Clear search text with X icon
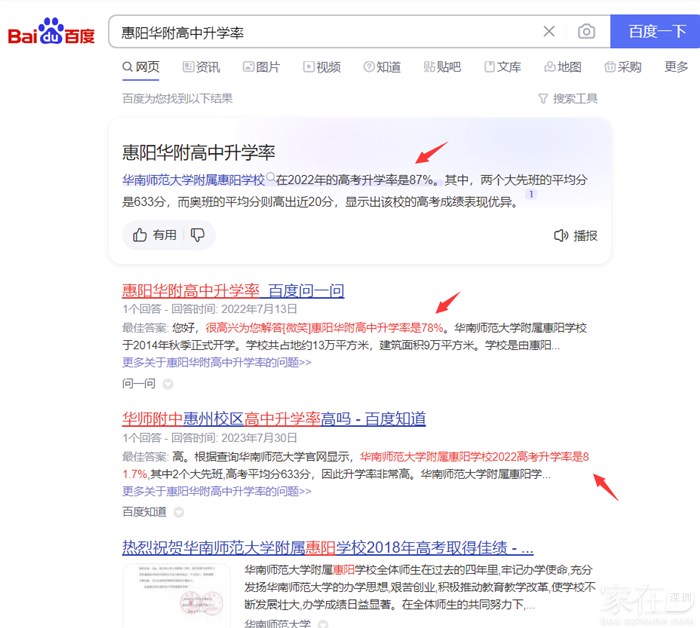This screenshot has width=700, height=628. [549, 32]
